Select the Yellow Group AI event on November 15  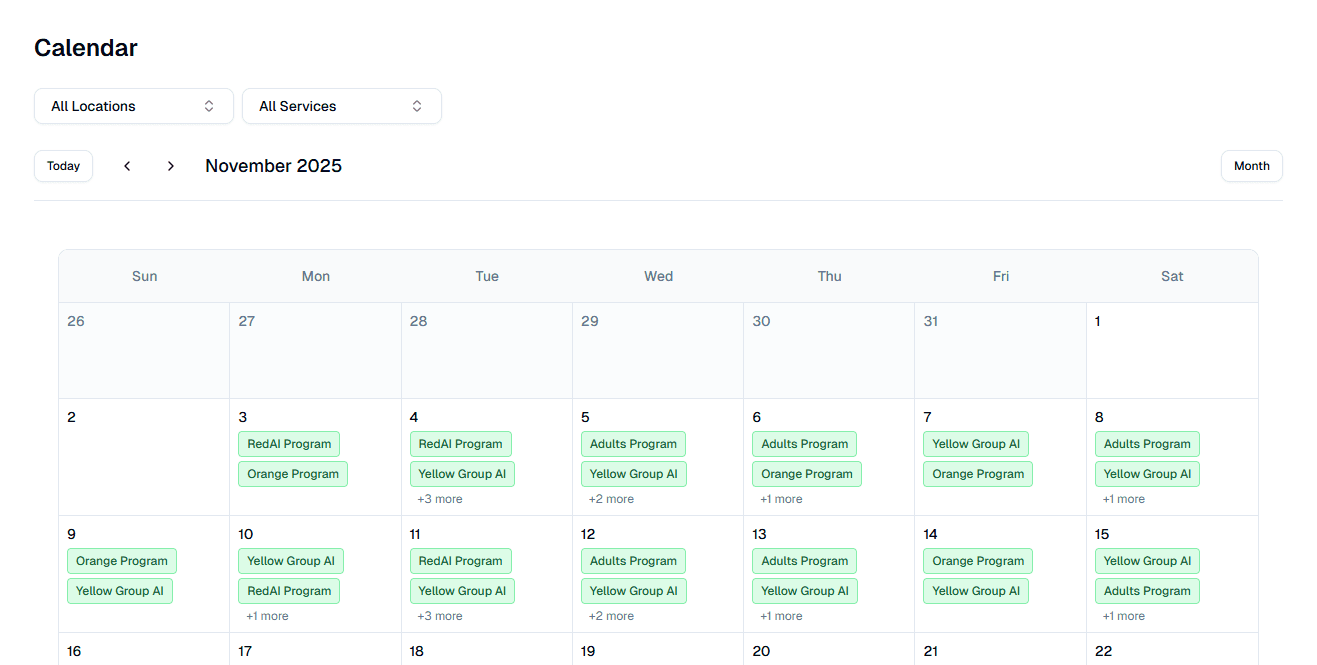click(1146, 560)
